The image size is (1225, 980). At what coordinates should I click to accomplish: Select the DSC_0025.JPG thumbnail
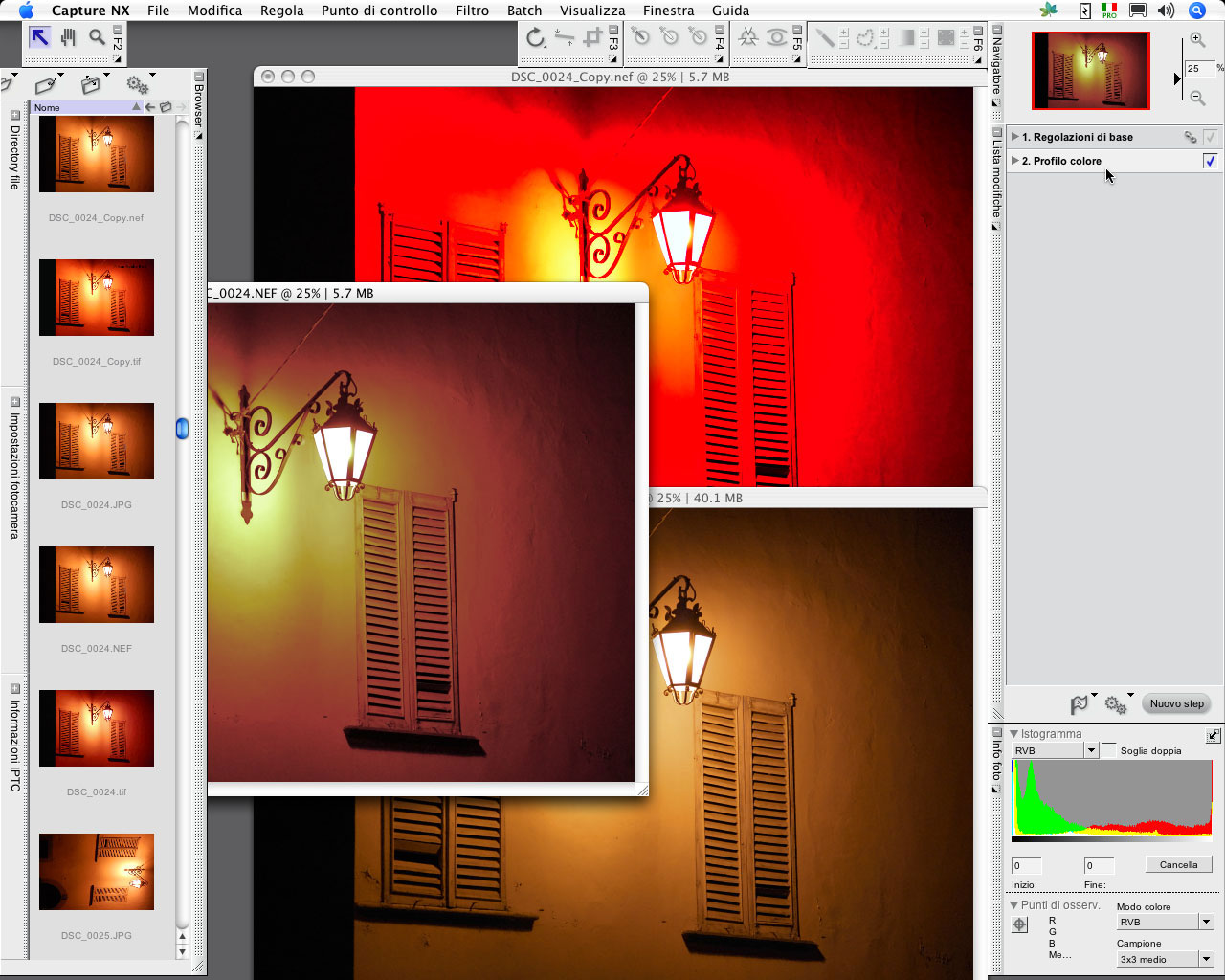coord(97,872)
